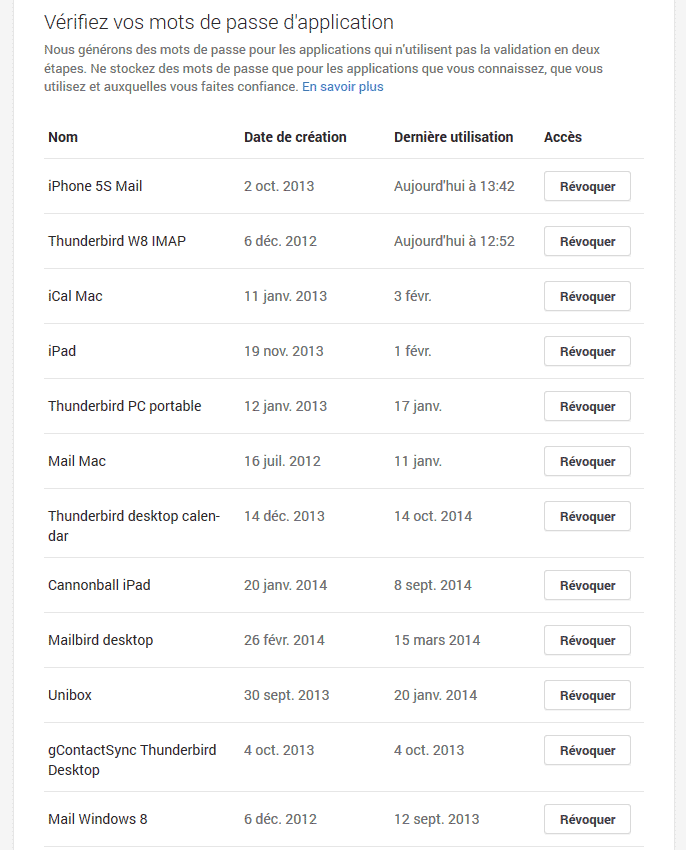Click Révoquer for Mail Windows 8

coord(587,819)
